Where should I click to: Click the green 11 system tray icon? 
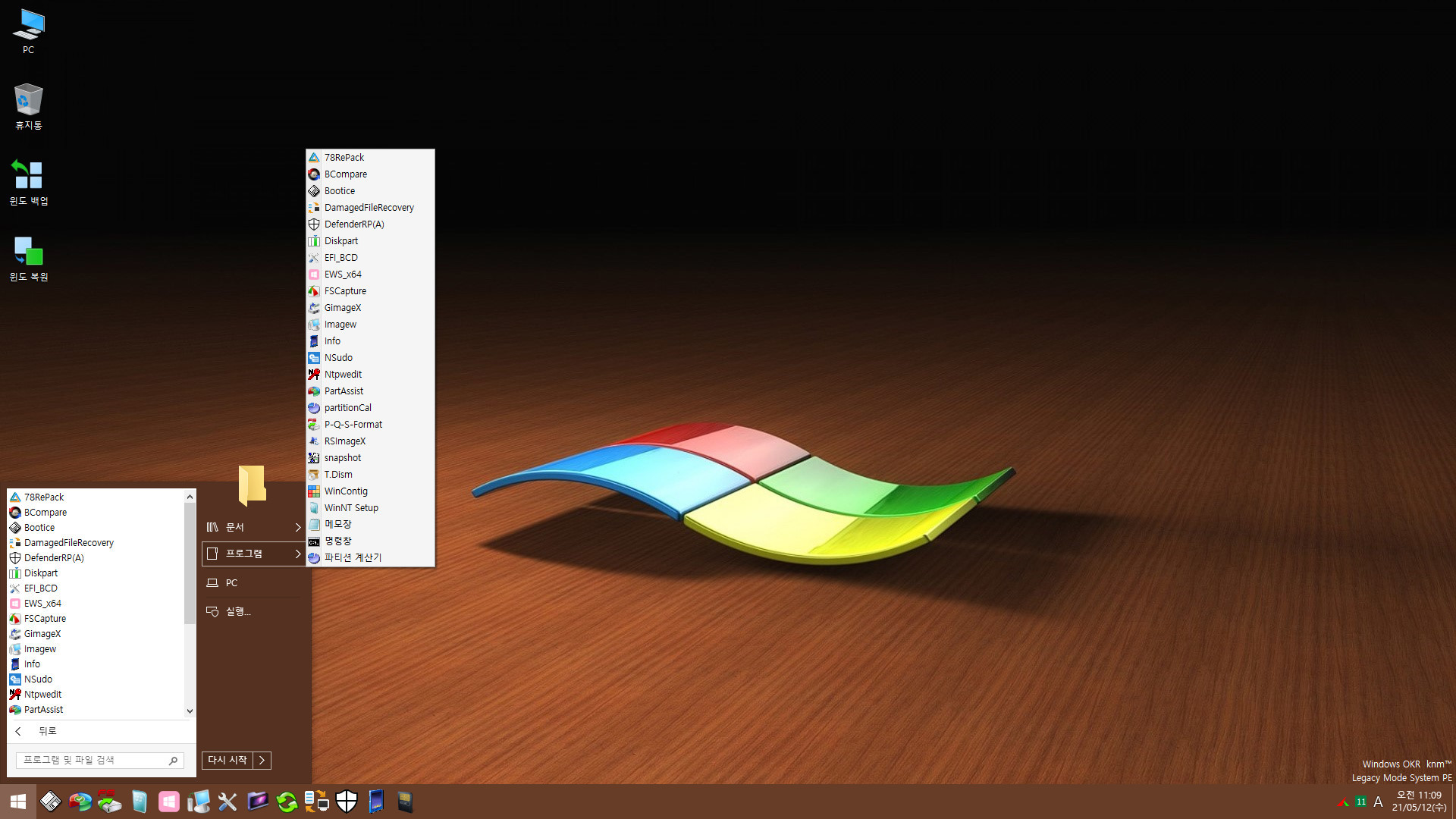[1361, 802]
